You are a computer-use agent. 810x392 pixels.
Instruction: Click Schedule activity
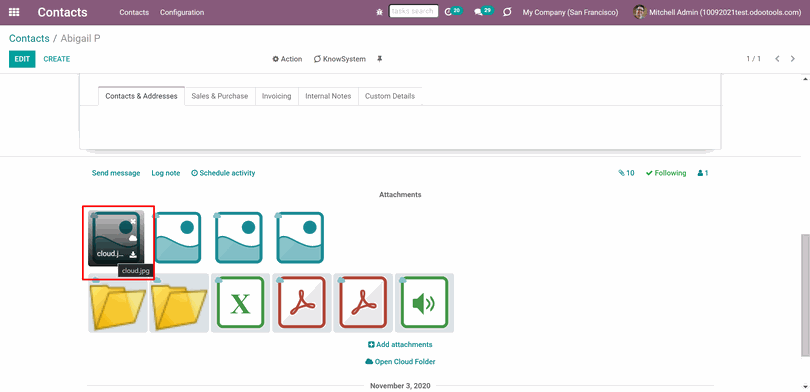(223, 173)
